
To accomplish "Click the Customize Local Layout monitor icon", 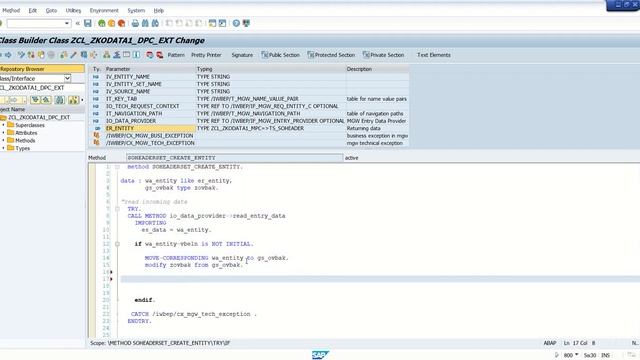I will (x=246, y=23).
